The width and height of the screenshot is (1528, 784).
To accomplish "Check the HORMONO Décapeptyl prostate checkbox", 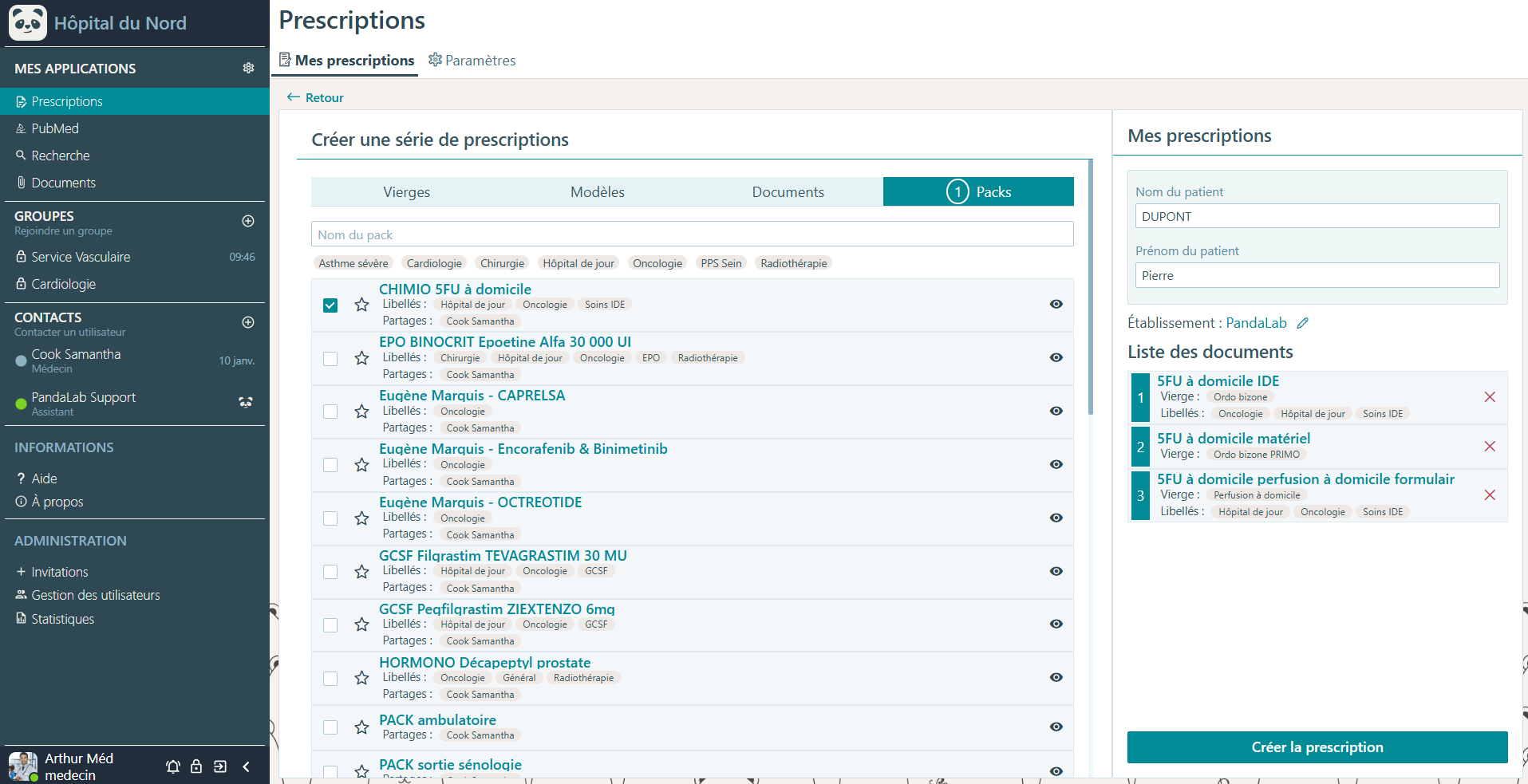I will pyautogui.click(x=330, y=679).
